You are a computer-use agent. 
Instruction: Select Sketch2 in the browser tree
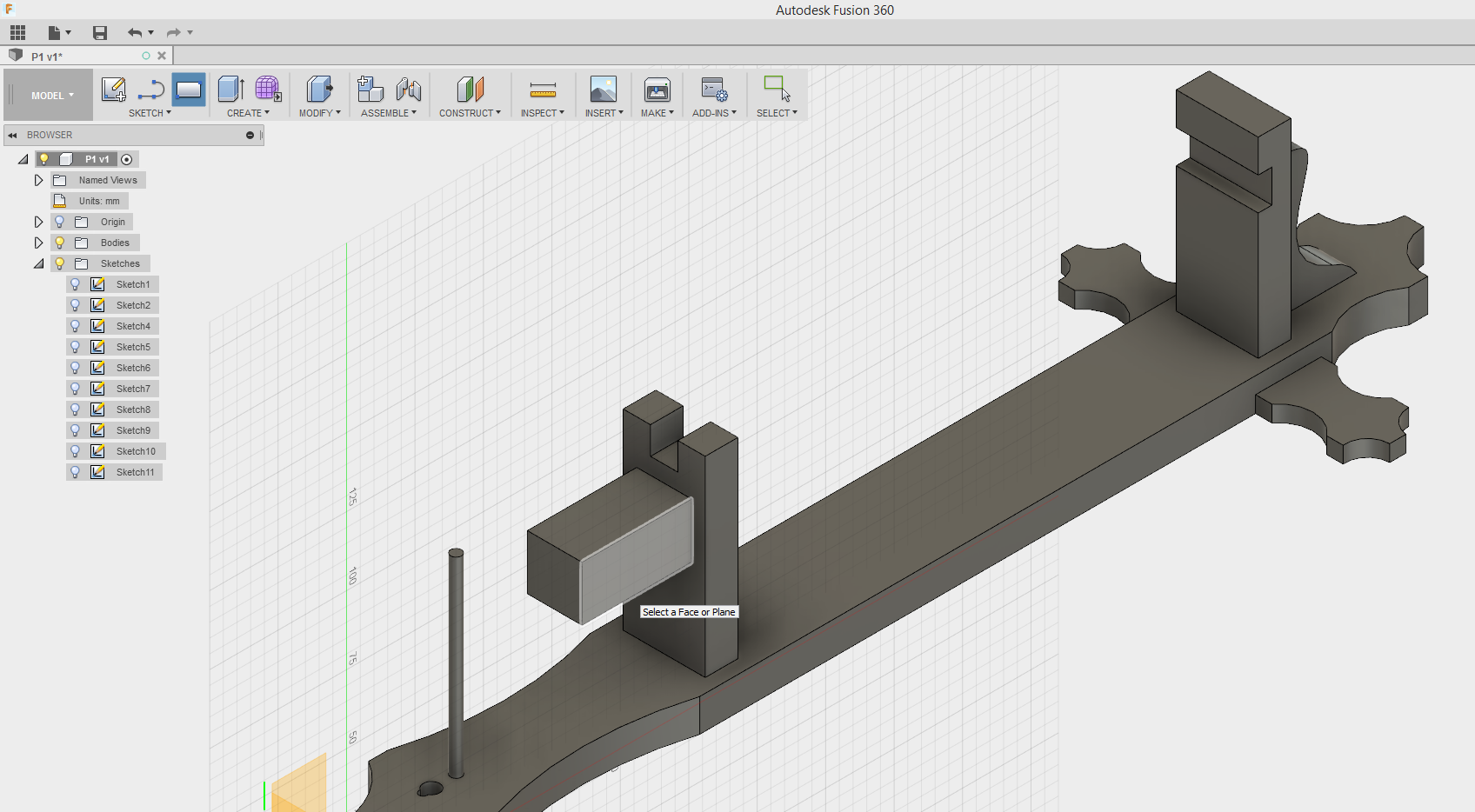pyautogui.click(x=133, y=305)
